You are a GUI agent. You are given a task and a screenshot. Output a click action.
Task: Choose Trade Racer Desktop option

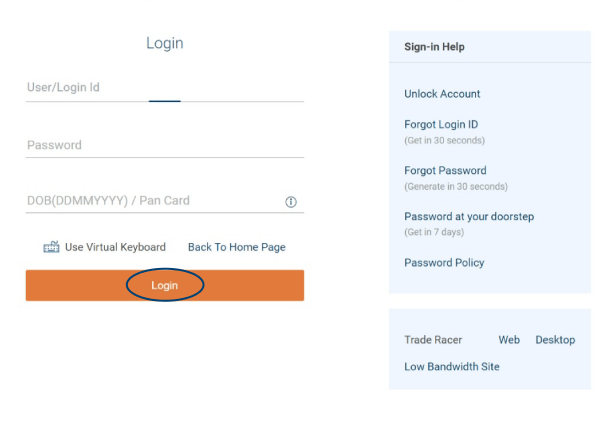pyautogui.click(x=555, y=340)
